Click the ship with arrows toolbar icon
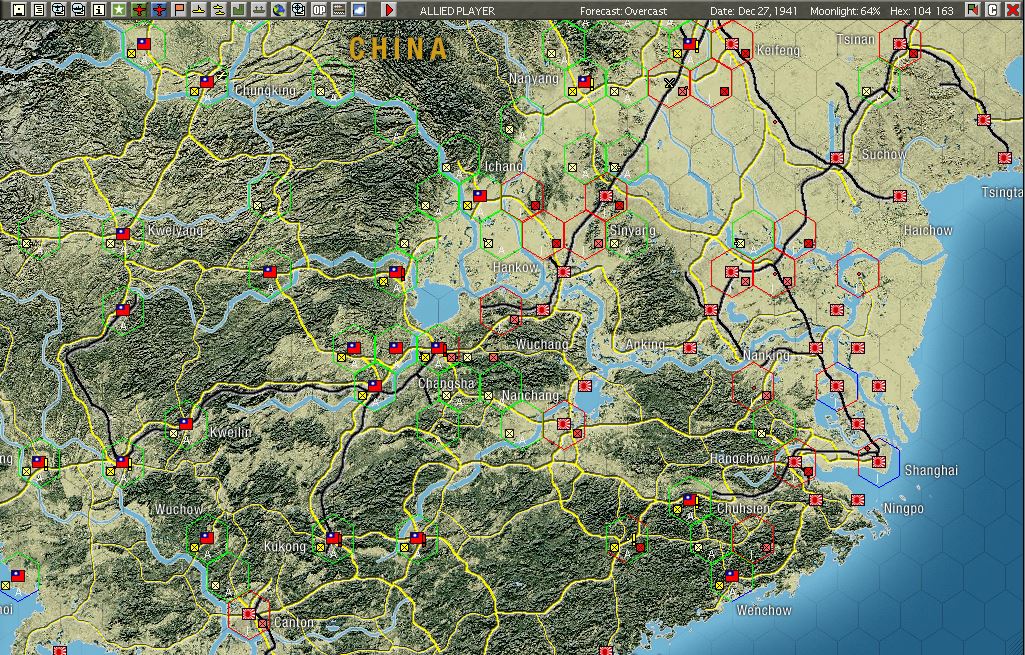The image size is (1025, 655). coord(59,10)
